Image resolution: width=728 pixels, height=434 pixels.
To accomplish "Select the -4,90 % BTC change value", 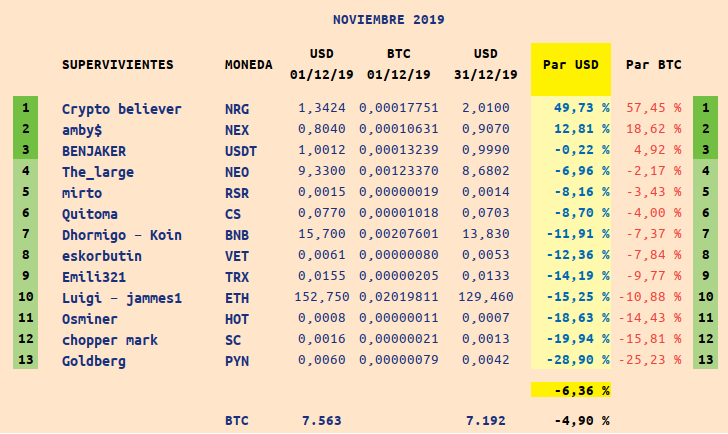I will coord(581,421).
